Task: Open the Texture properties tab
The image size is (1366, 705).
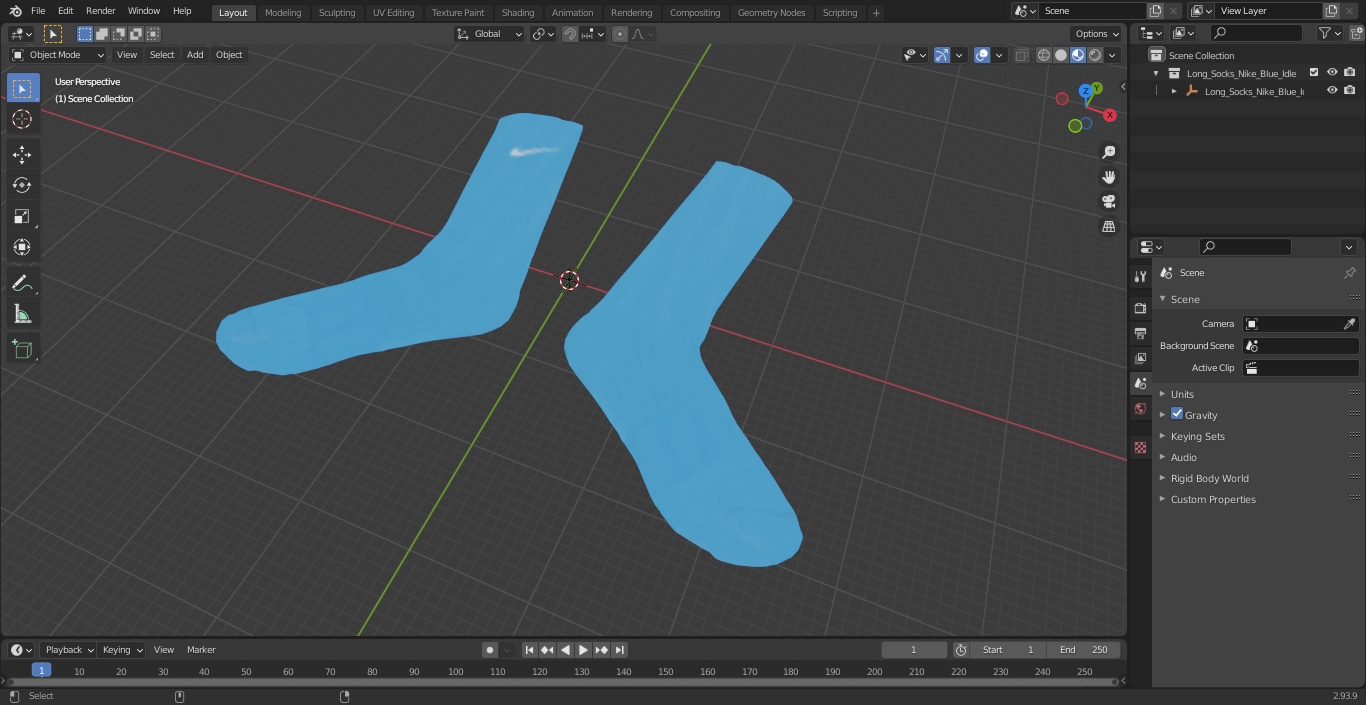Action: pyautogui.click(x=1140, y=447)
